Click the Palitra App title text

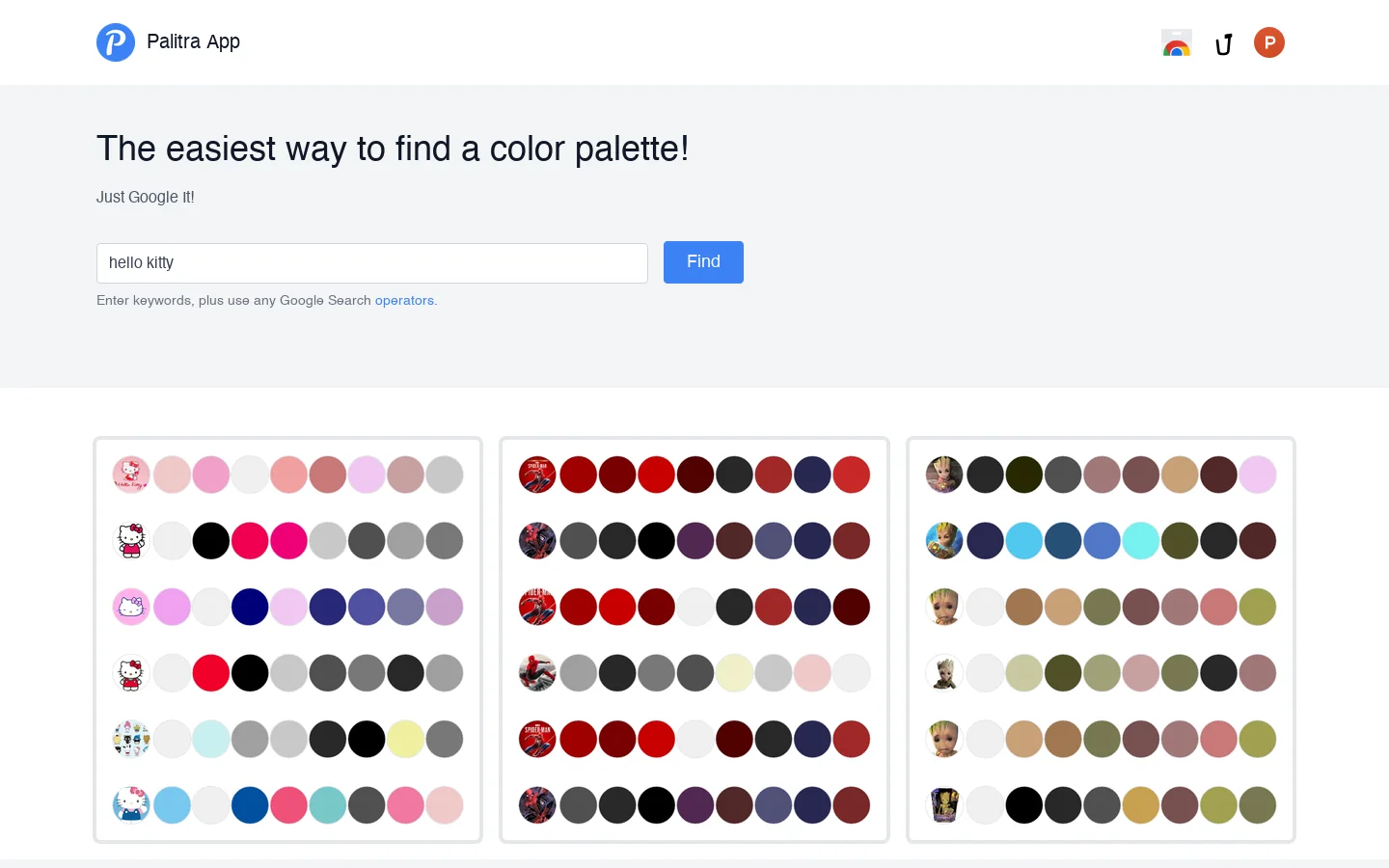pyautogui.click(x=193, y=41)
